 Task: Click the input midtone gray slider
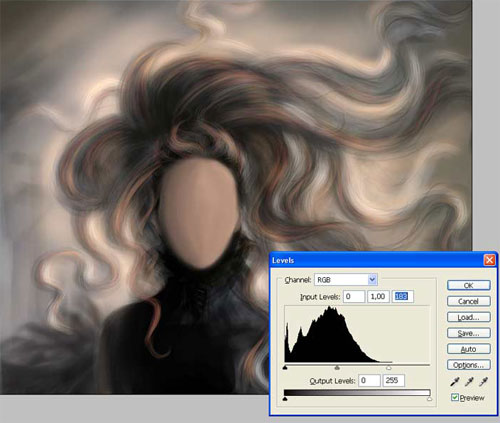[337, 368]
